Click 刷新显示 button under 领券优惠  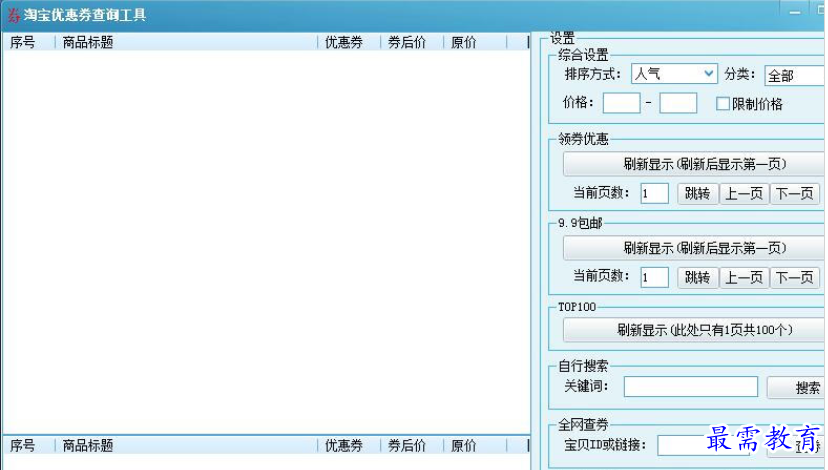695,164
